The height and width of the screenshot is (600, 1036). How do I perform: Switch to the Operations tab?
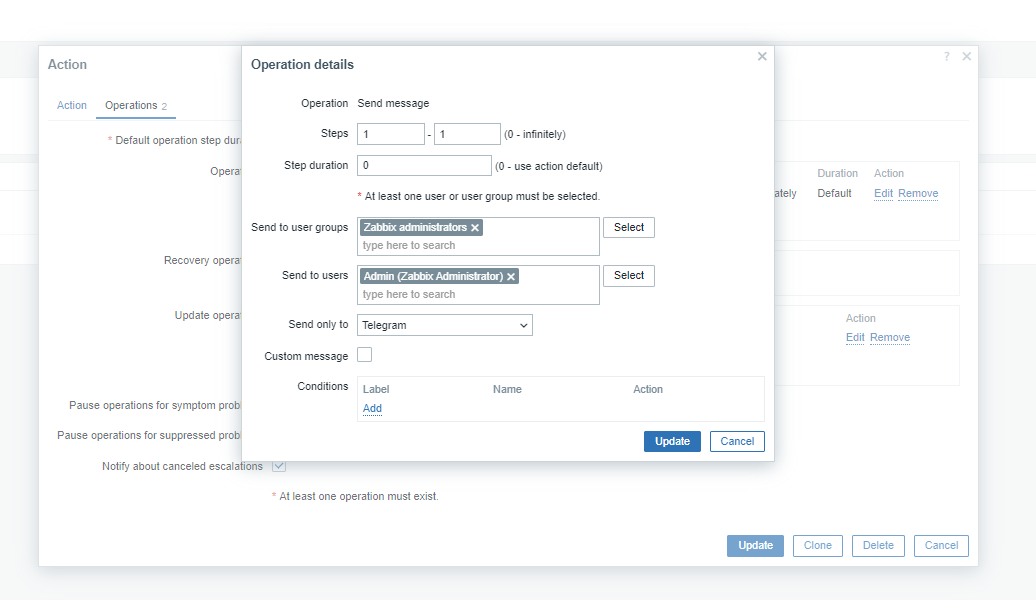[x=131, y=105]
